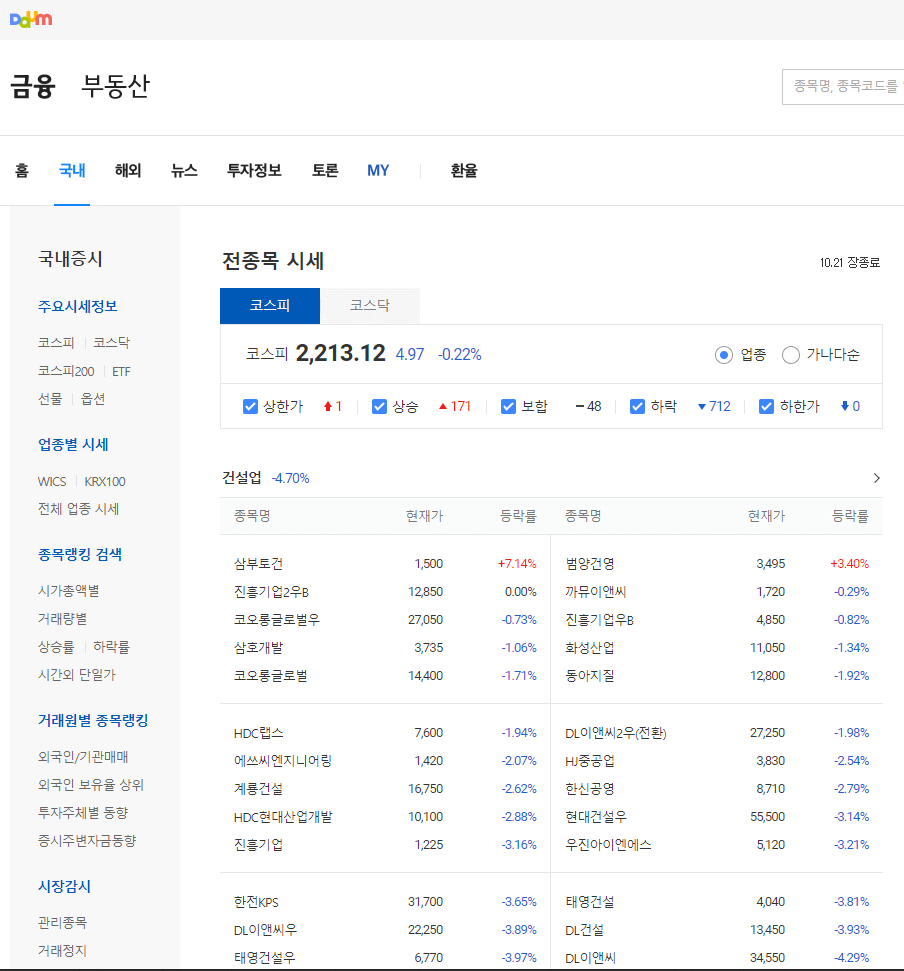Open the MY menu
904x971 pixels.
[x=378, y=171]
